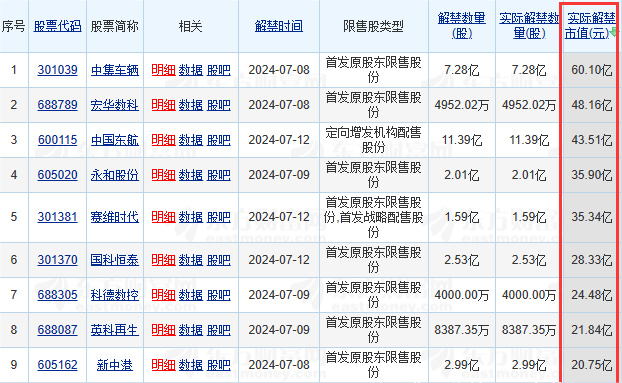Open 国科恒泰 stock name link
622x383 pixels.
tap(115, 260)
